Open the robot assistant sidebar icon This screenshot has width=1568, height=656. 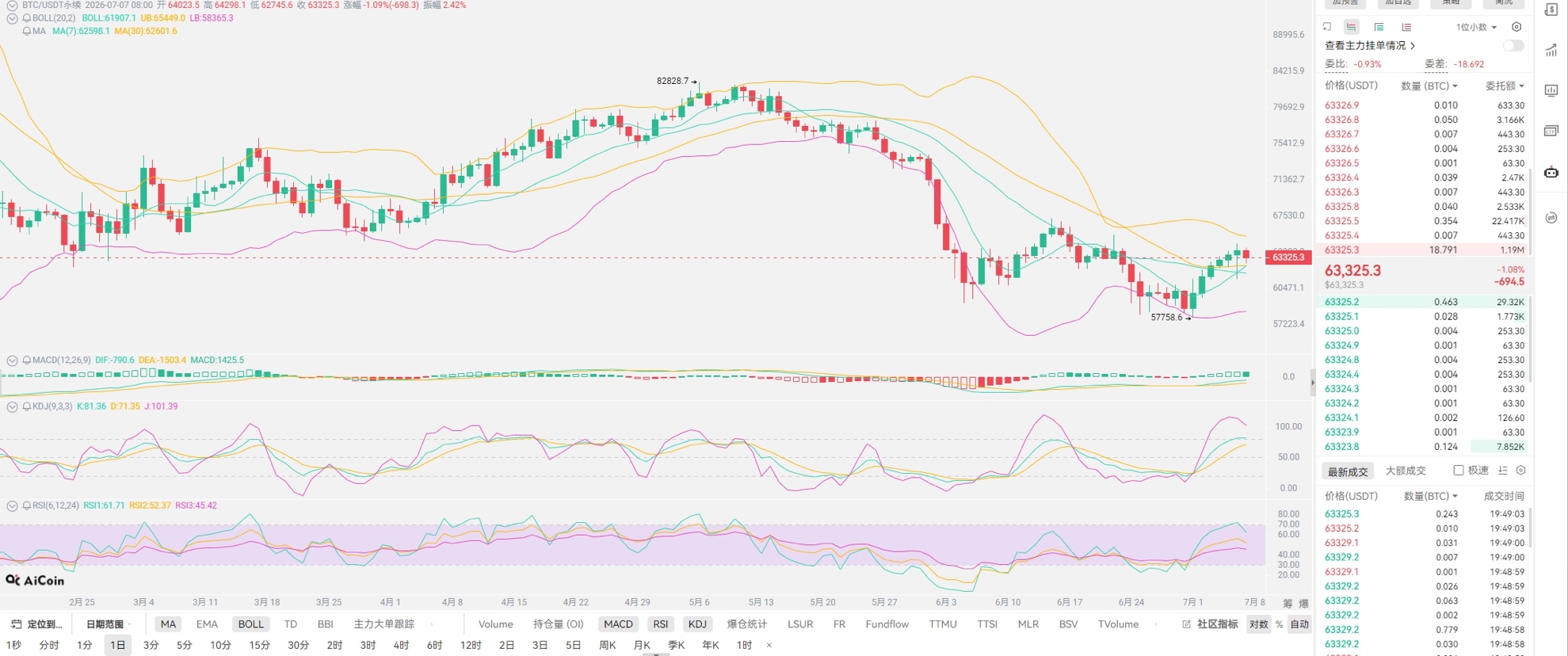pyautogui.click(x=1551, y=172)
